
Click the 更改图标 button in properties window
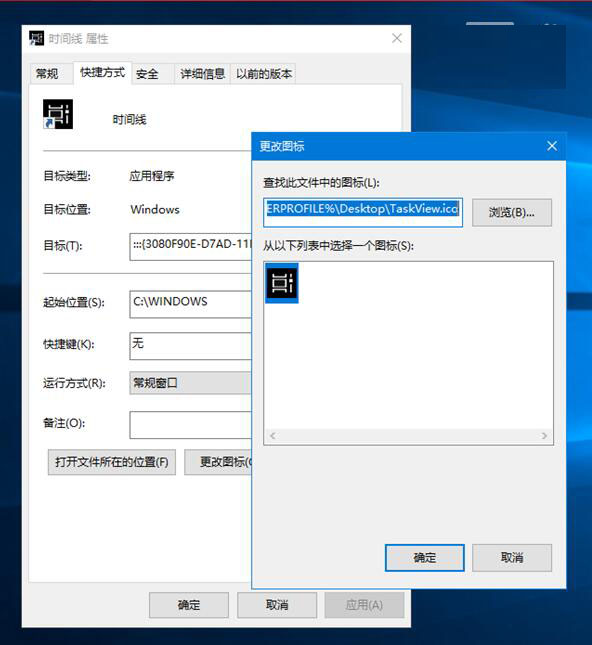click(218, 462)
